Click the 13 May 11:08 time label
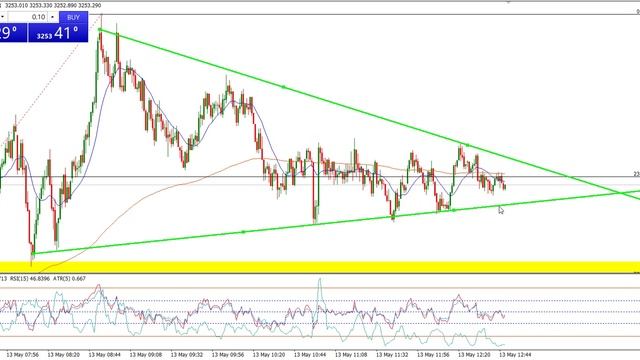This screenshot has width=640, height=360. (351, 355)
